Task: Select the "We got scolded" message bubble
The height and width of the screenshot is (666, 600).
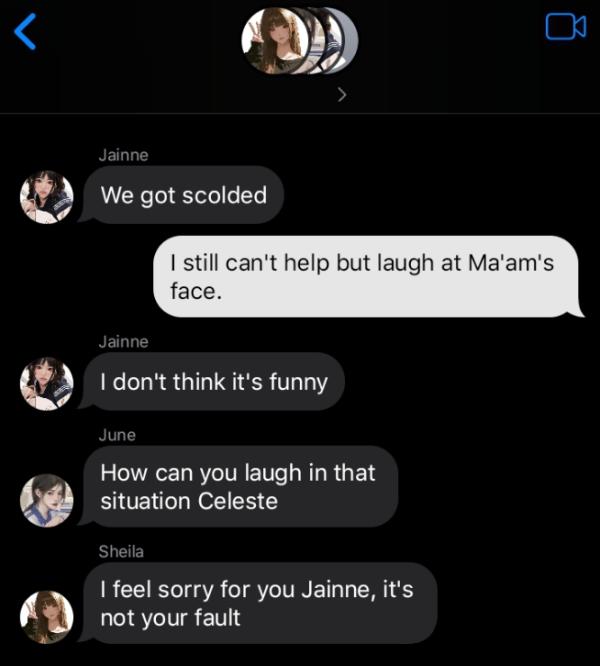Action: tap(184, 195)
